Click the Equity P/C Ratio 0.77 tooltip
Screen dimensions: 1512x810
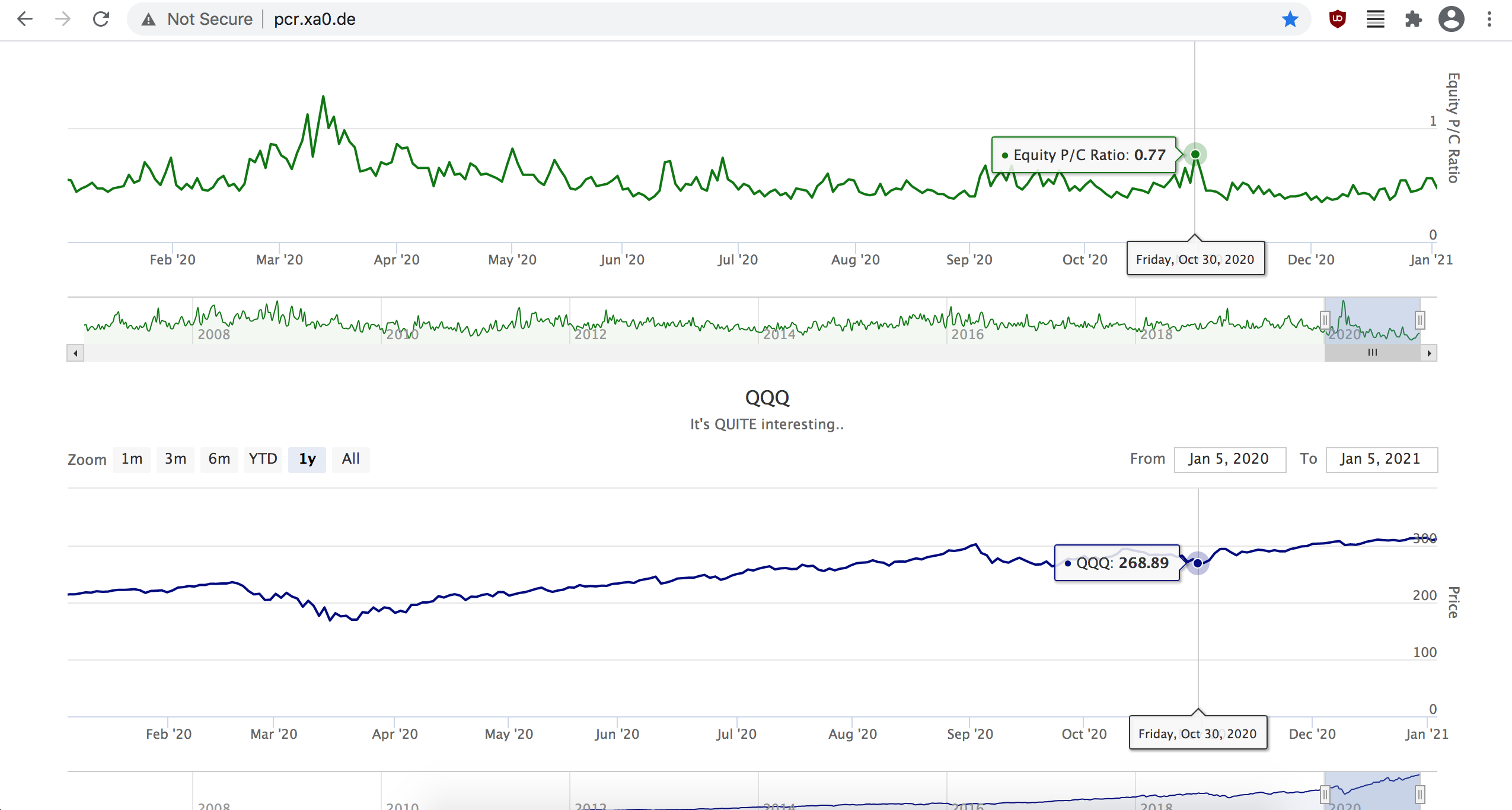1084,155
